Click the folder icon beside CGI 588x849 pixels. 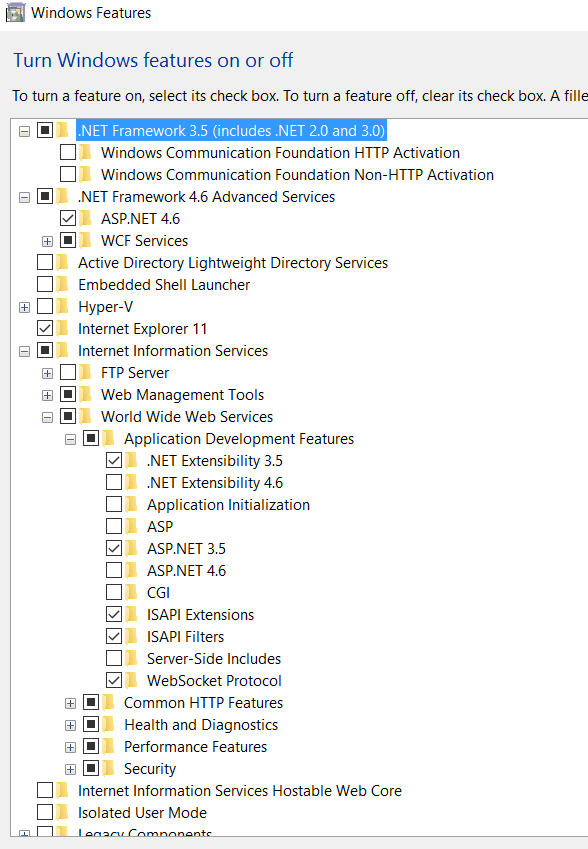[x=132, y=592]
